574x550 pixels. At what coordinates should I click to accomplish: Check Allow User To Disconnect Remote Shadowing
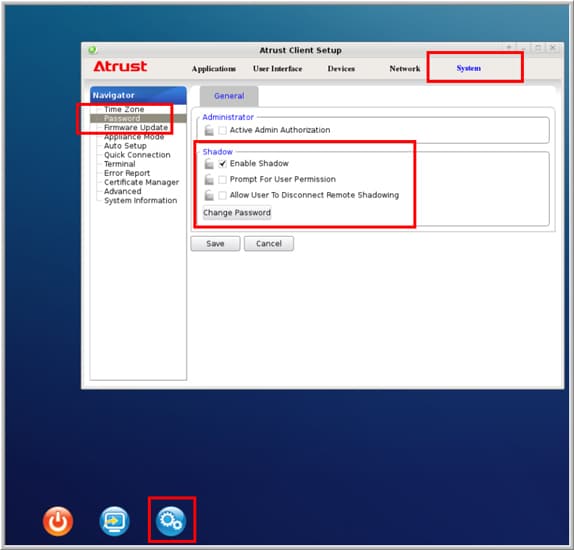[x=222, y=195]
